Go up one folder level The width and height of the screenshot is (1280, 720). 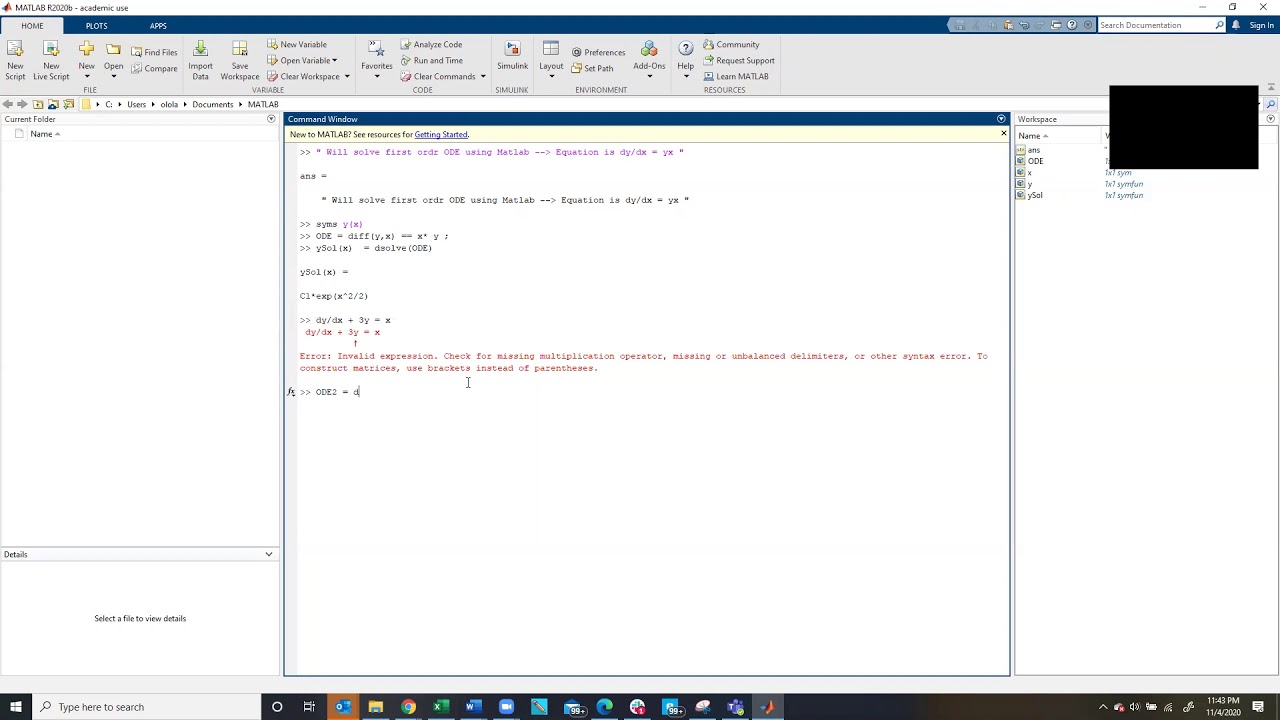[38, 104]
